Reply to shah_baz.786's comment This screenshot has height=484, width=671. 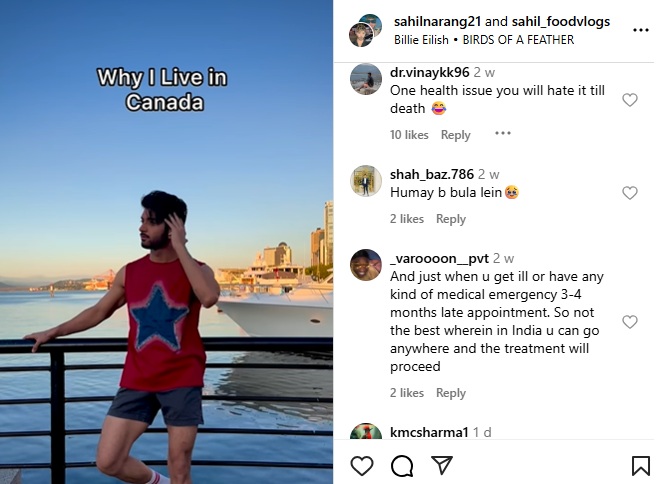point(451,219)
